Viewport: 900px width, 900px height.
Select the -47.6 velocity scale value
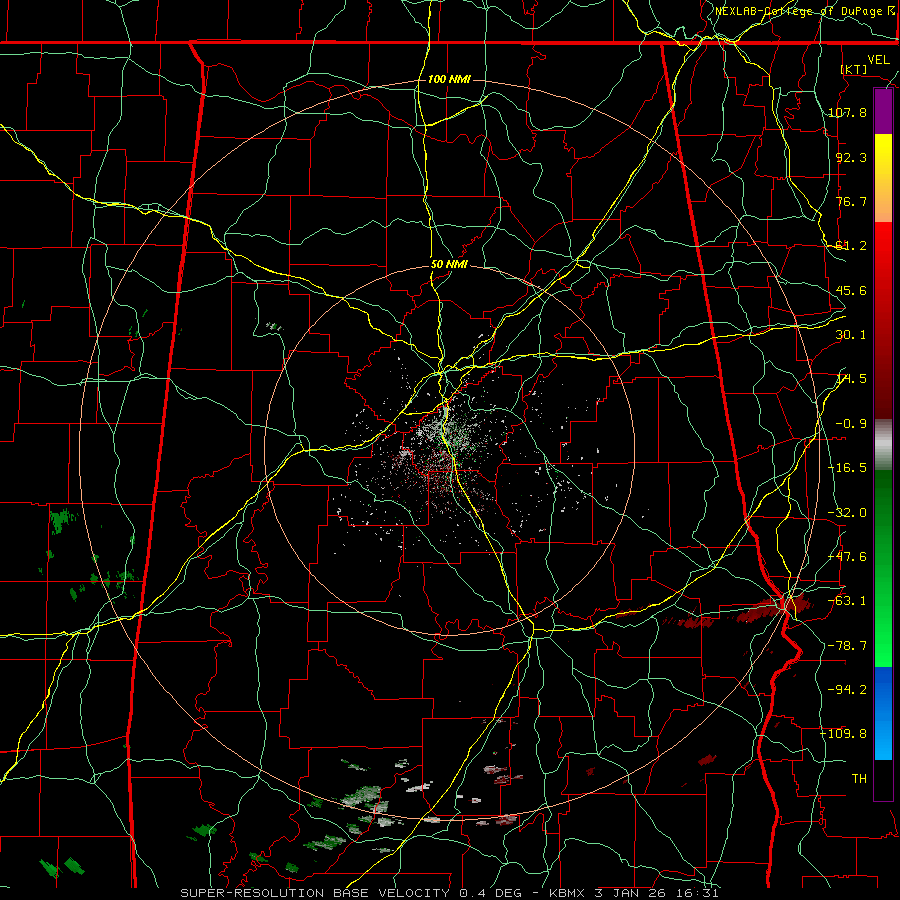847,557
